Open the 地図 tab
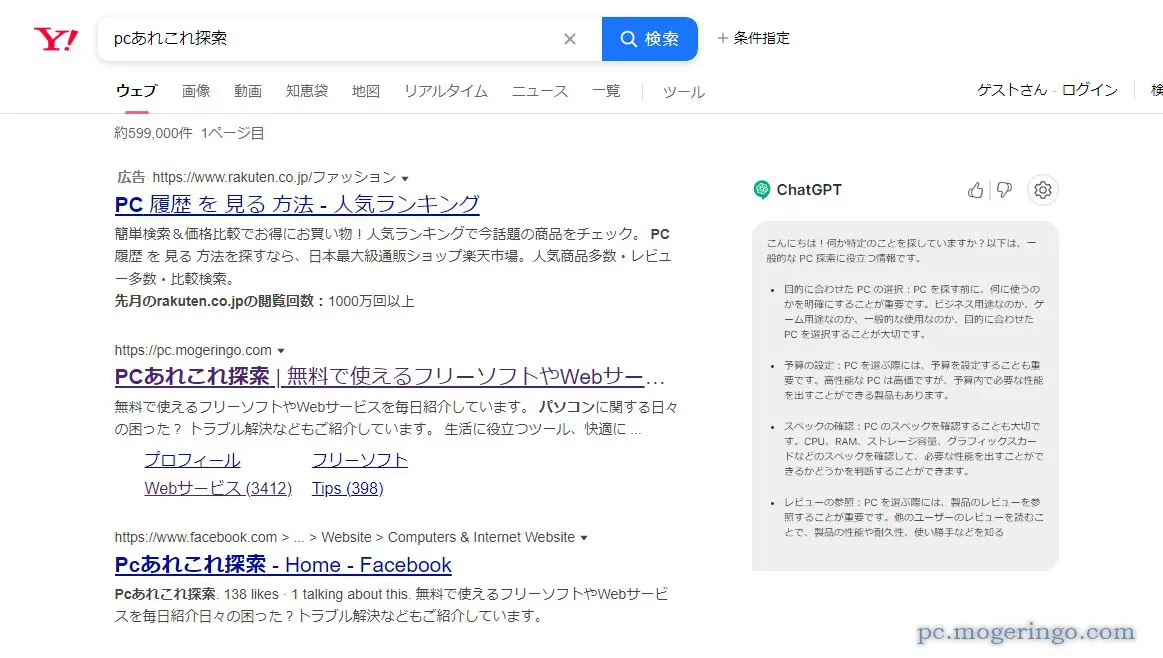This screenshot has width=1163, height=658. (366, 91)
